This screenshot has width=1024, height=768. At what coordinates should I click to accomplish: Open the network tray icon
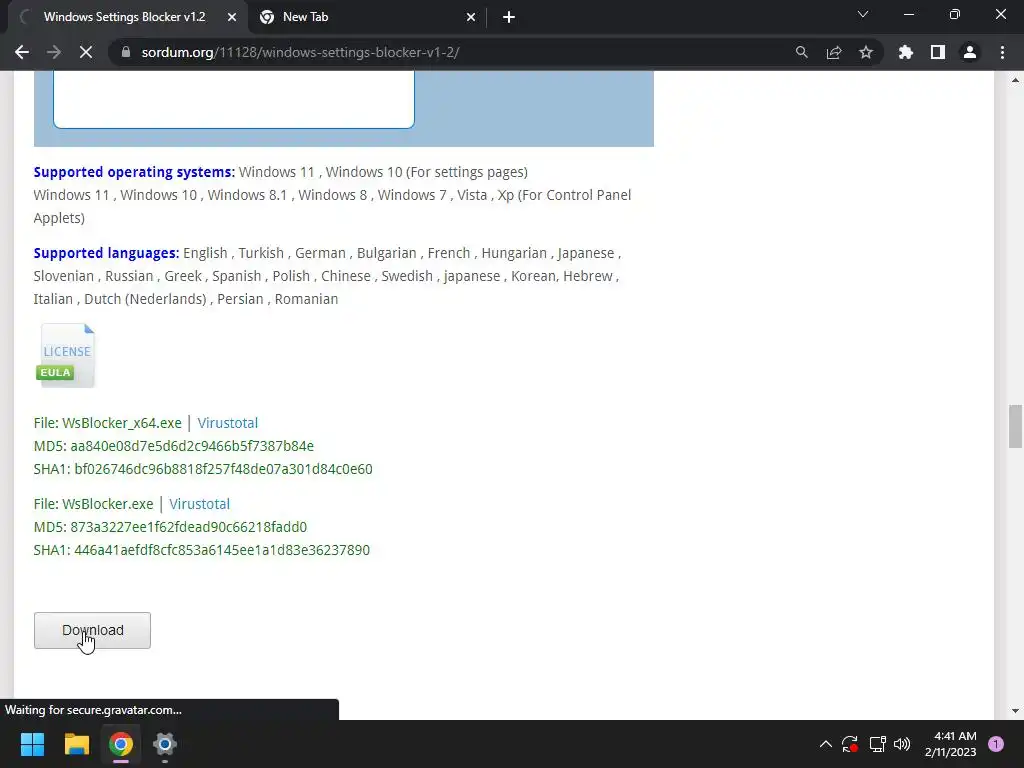[877, 744]
